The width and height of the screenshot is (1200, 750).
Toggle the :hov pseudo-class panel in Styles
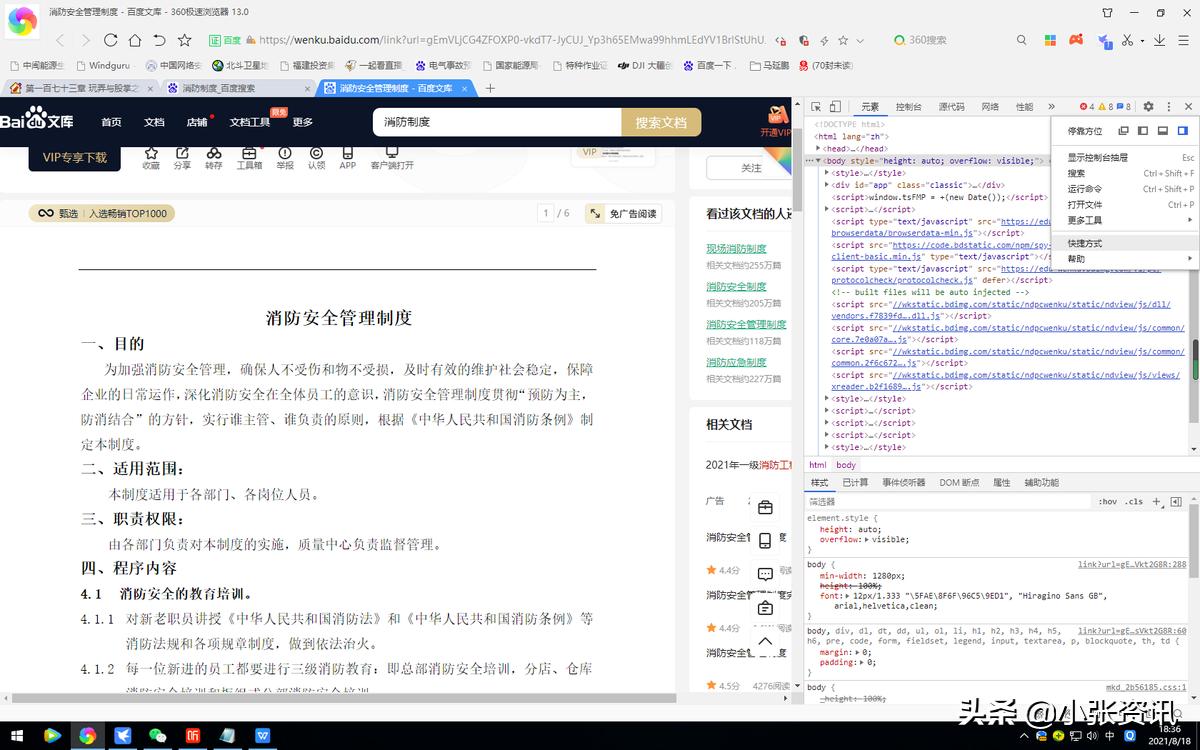1108,501
